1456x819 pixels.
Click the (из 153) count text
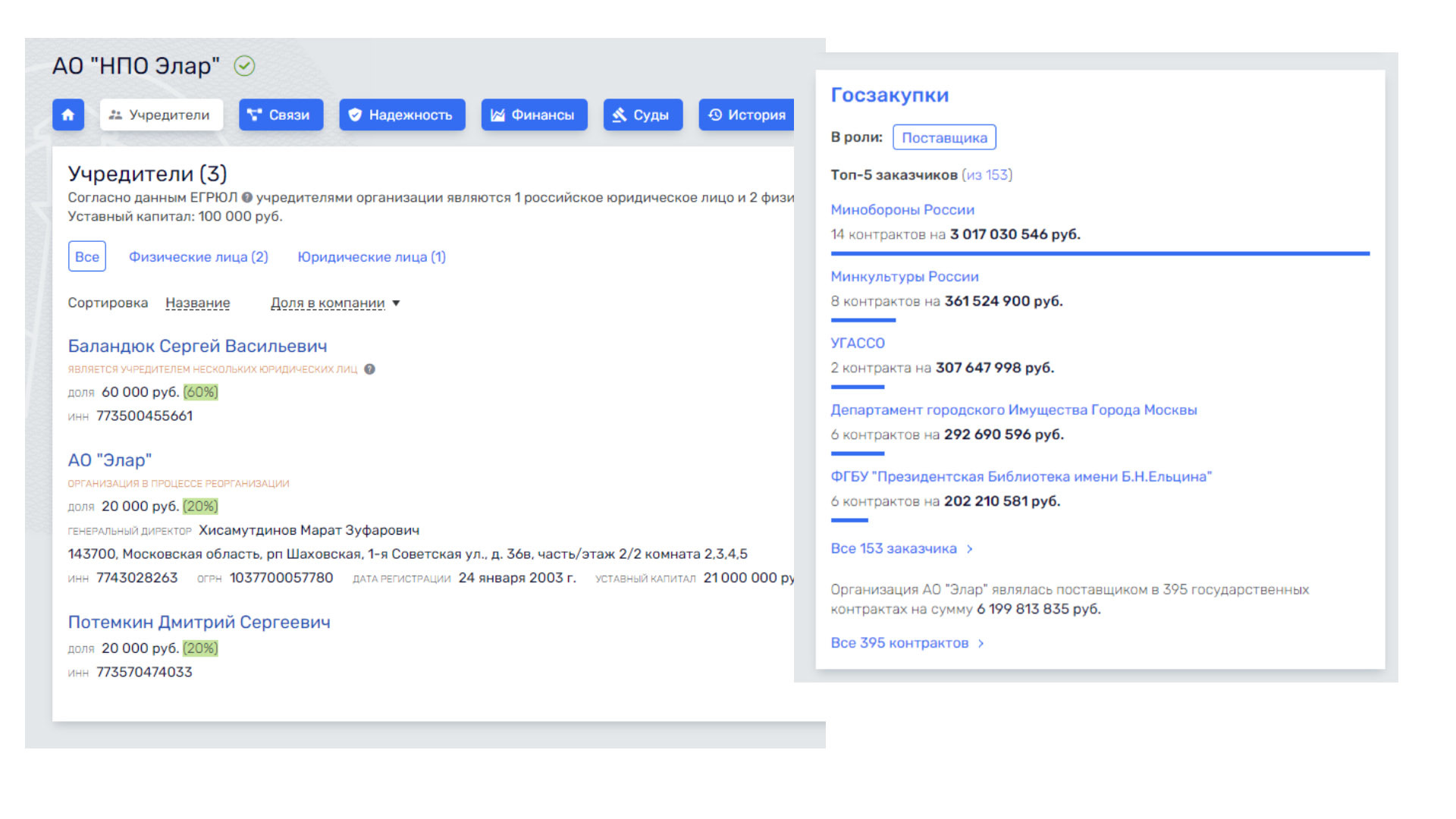coord(987,175)
